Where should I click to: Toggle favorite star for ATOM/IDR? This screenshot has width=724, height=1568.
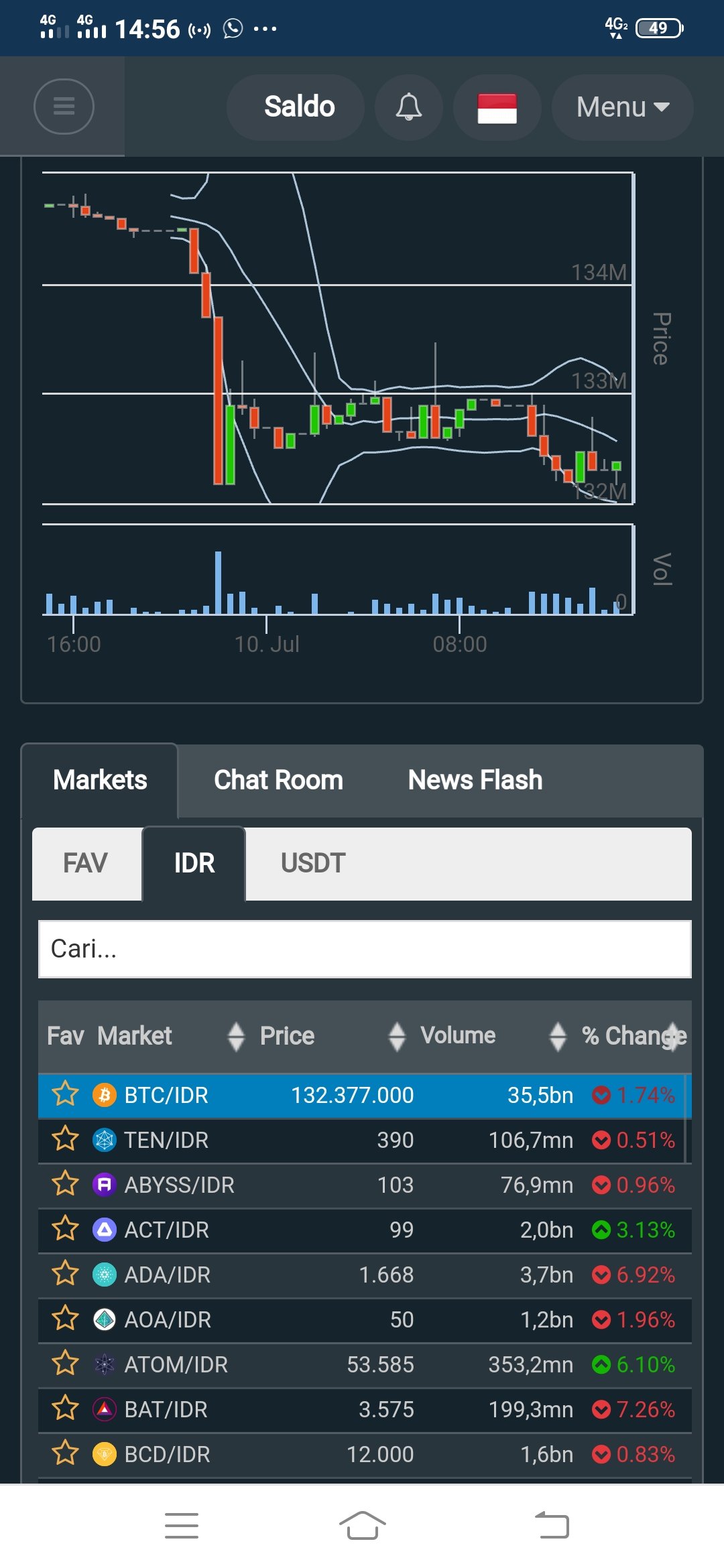pyautogui.click(x=65, y=1363)
